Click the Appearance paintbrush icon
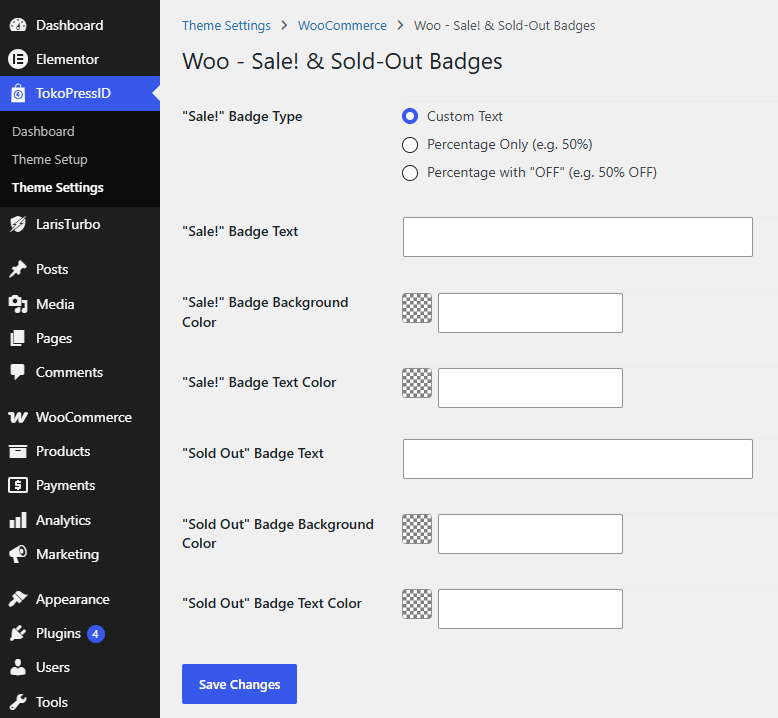778x718 pixels. point(18,599)
